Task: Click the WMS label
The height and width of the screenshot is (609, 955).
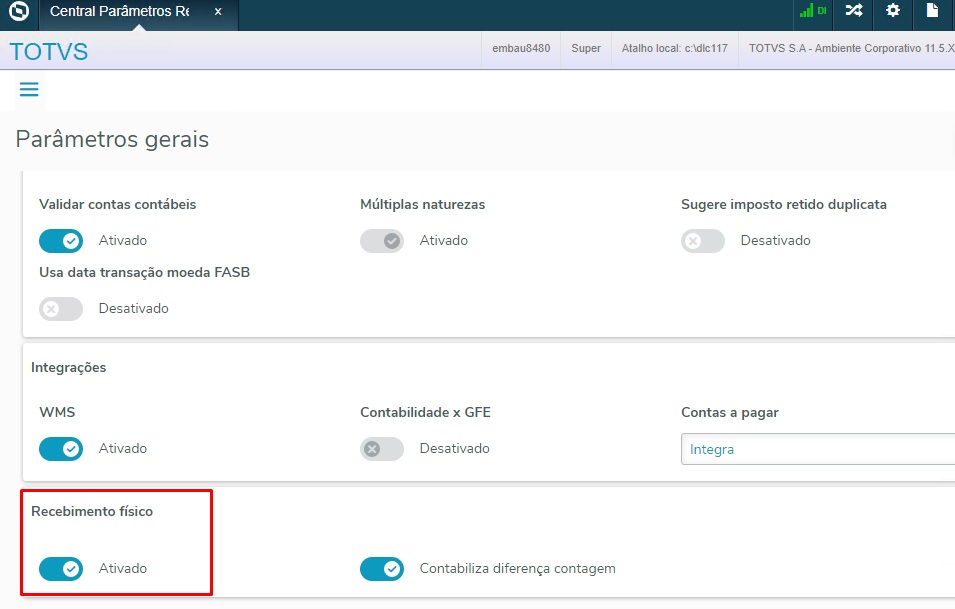Action: click(x=57, y=412)
